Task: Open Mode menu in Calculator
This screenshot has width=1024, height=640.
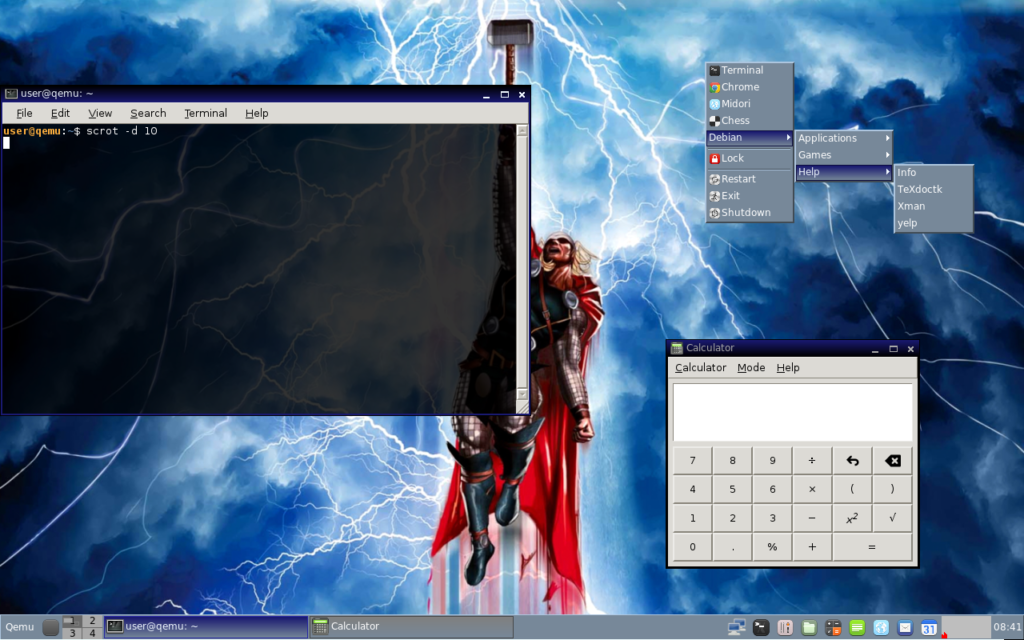Action: click(751, 368)
